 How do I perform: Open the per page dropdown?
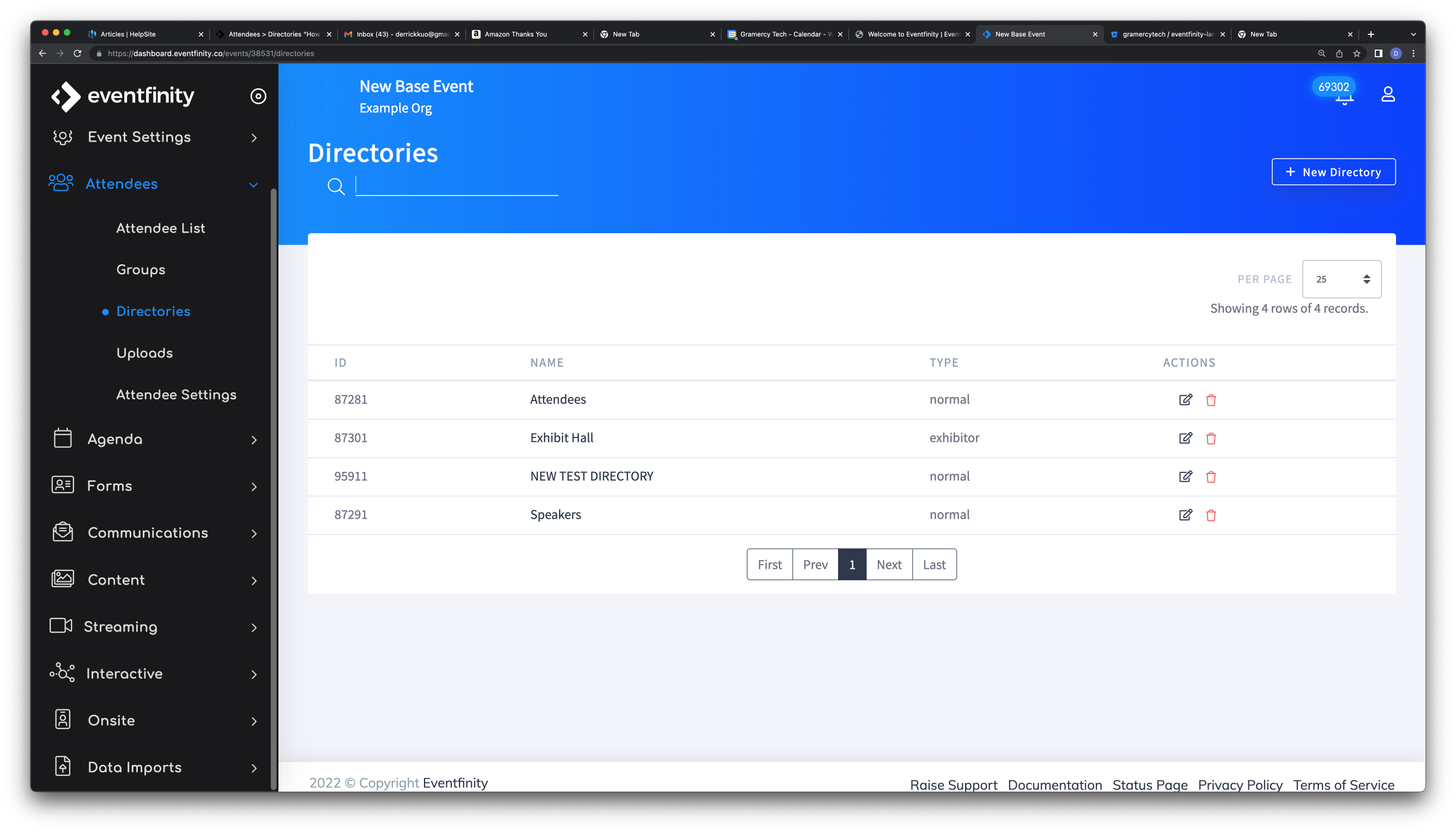[1341, 279]
